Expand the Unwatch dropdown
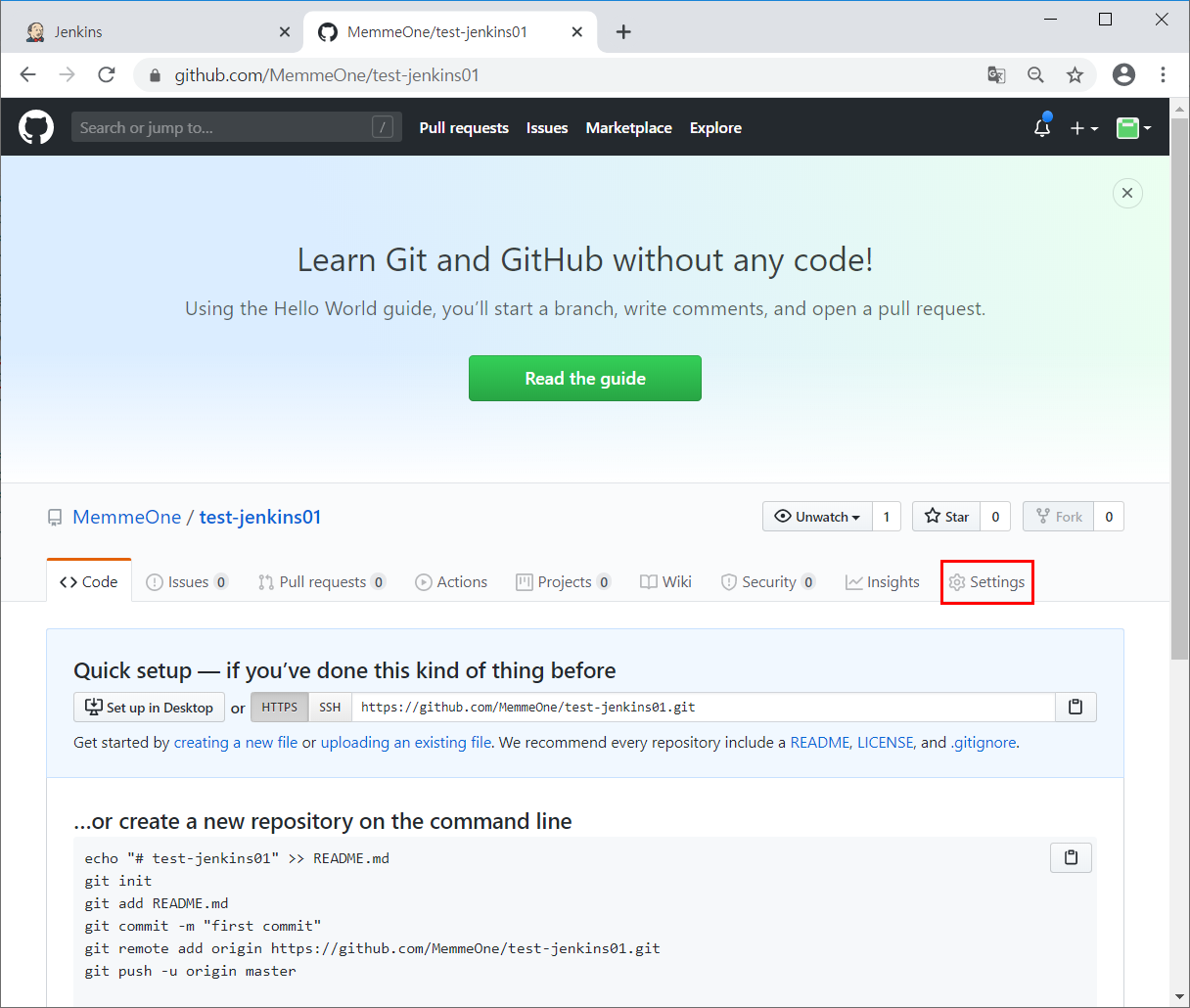 (817, 517)
